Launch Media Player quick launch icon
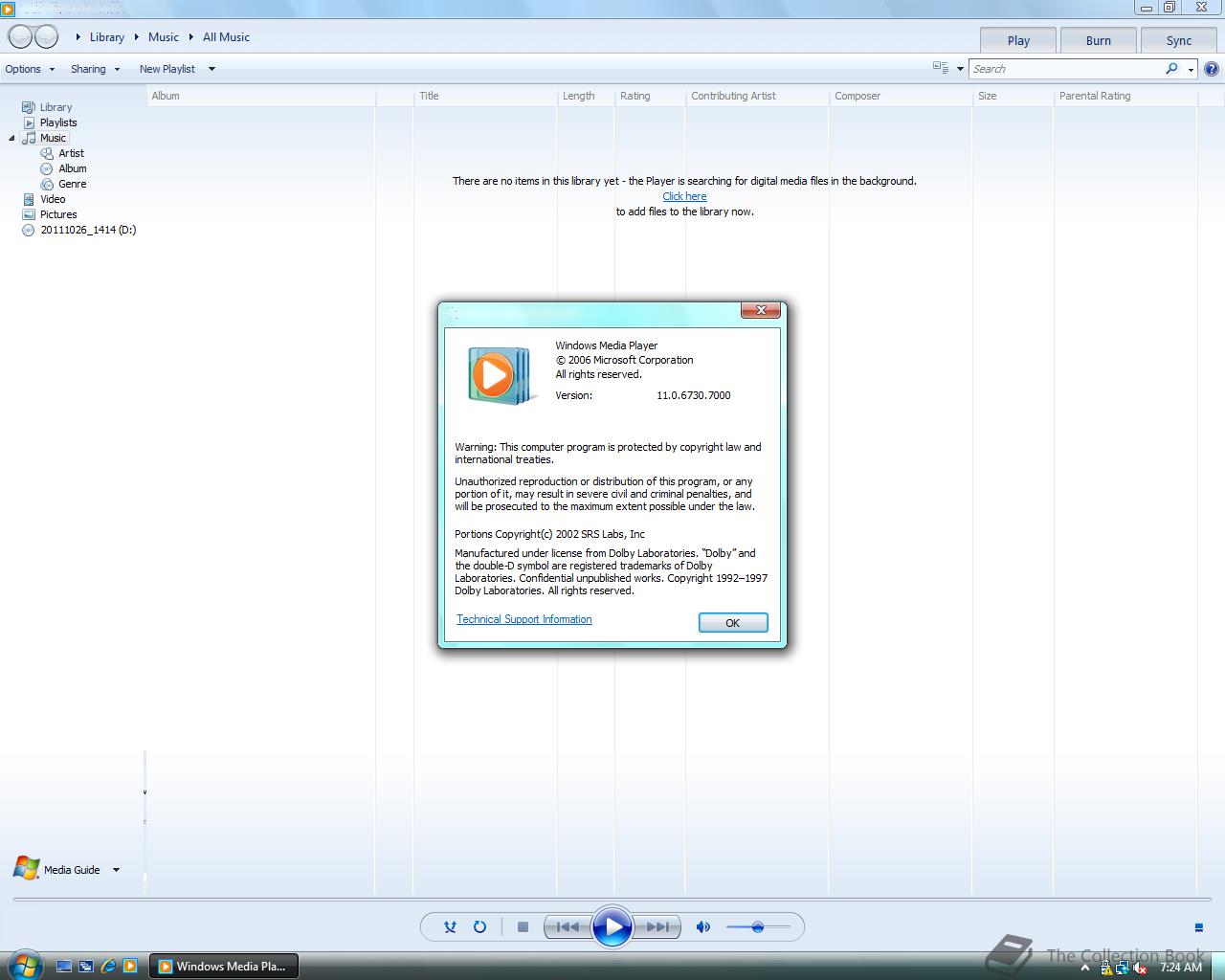The height and width of the screenshot is (980, 1225). coord(130,967)
